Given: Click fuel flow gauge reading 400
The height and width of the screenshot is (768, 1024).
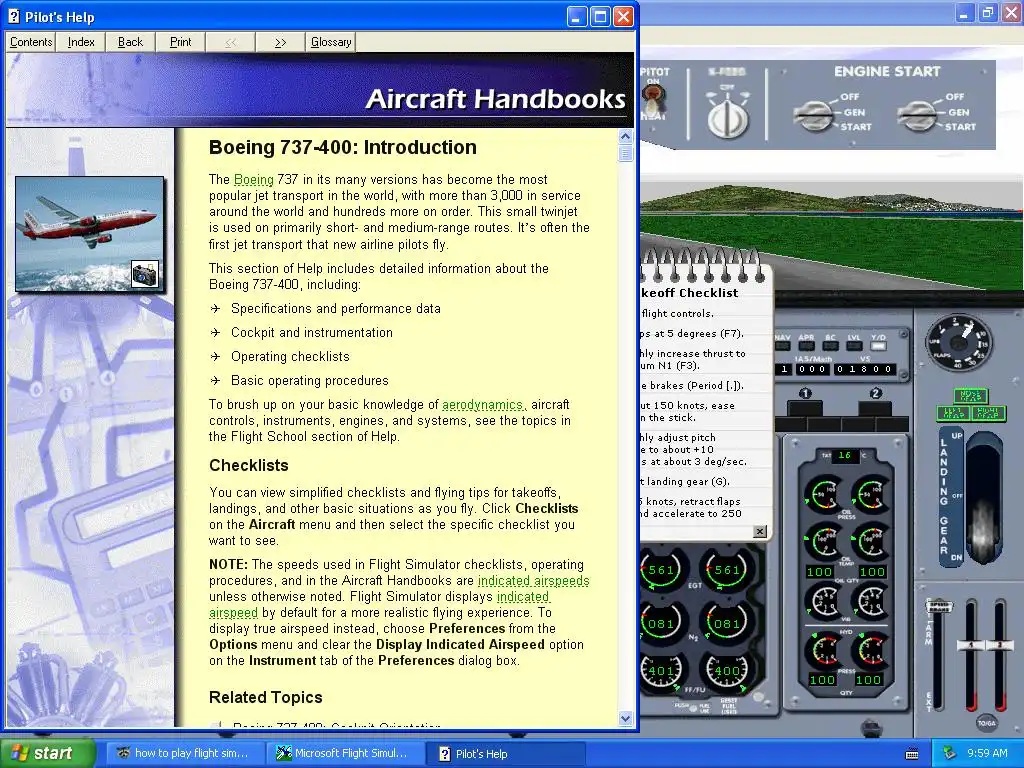Looking at the screenshot, I should click(726, 671).
